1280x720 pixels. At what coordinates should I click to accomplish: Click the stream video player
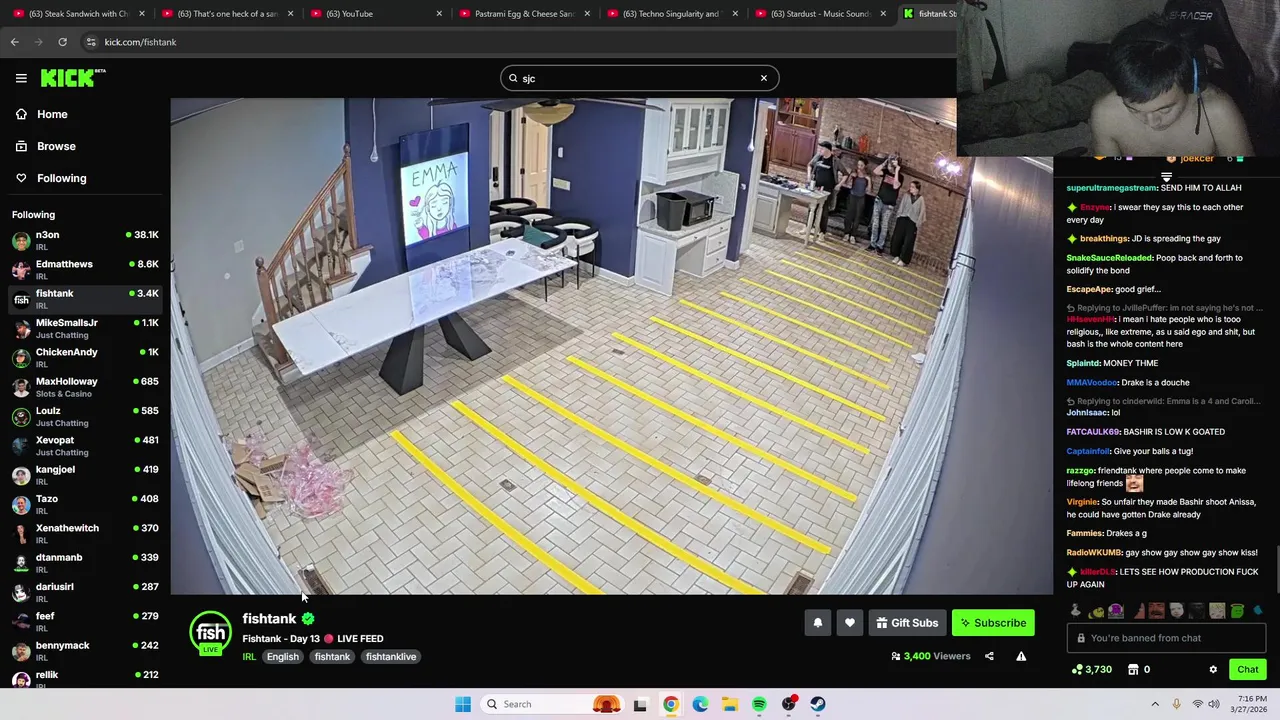click(x=612, y=346)
